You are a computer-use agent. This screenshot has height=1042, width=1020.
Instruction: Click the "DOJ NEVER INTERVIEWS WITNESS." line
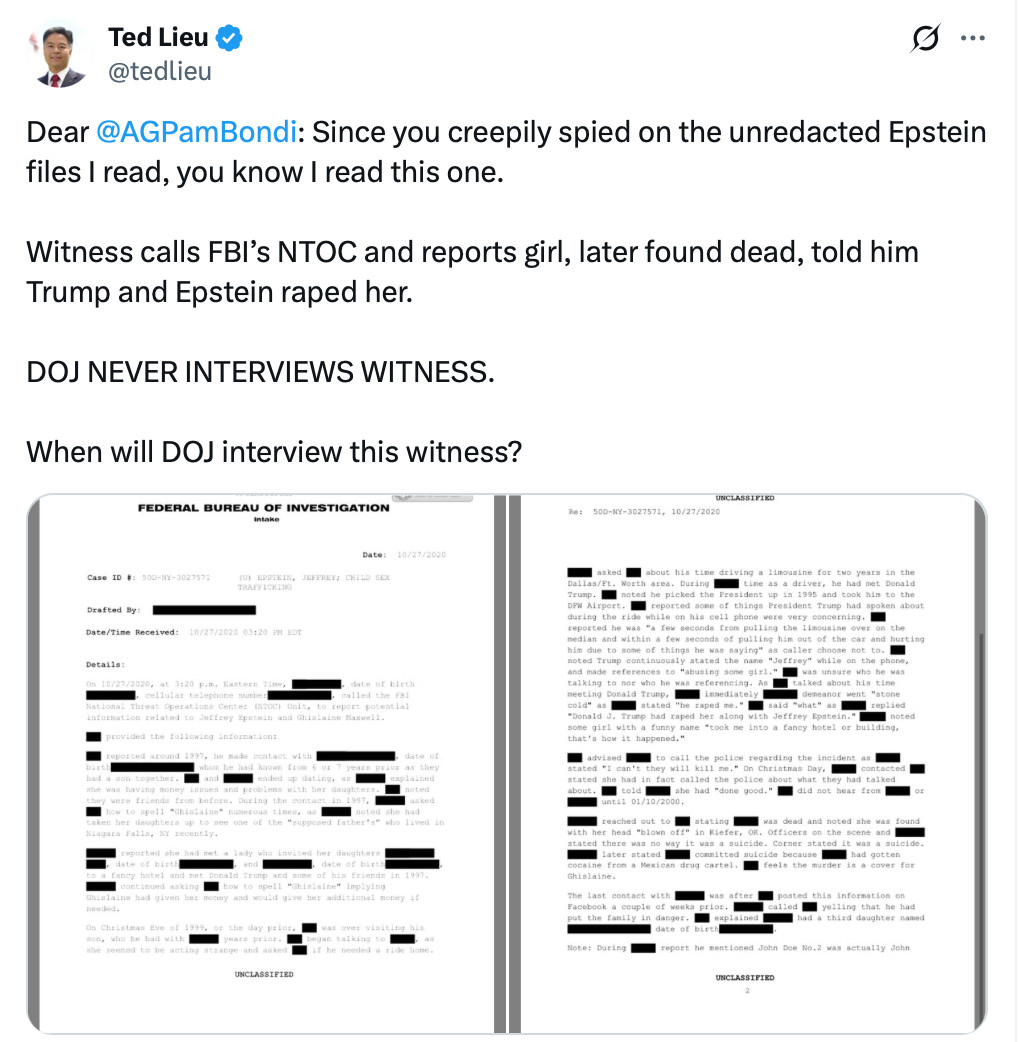pyautogui.click(x=260, y=372)
